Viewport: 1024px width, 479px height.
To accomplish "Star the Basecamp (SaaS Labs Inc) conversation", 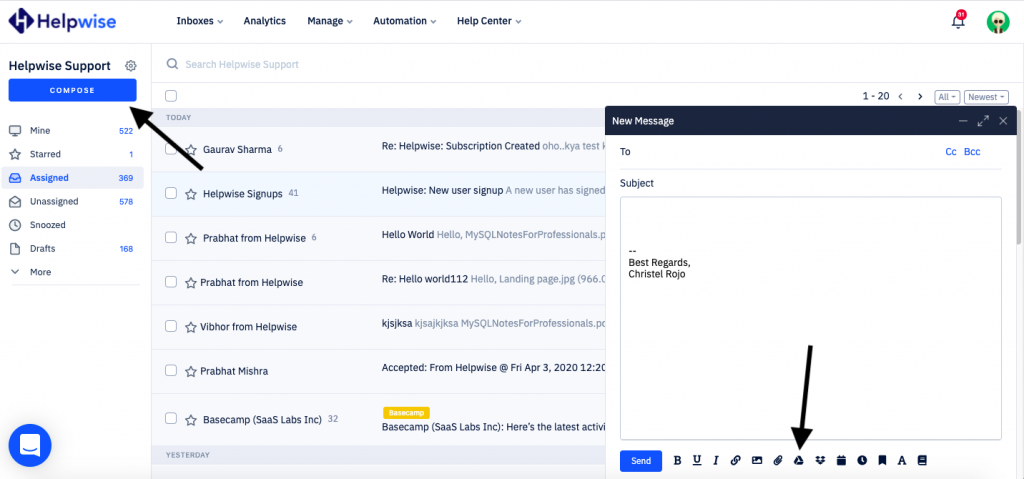I will [x=191, y=420].
